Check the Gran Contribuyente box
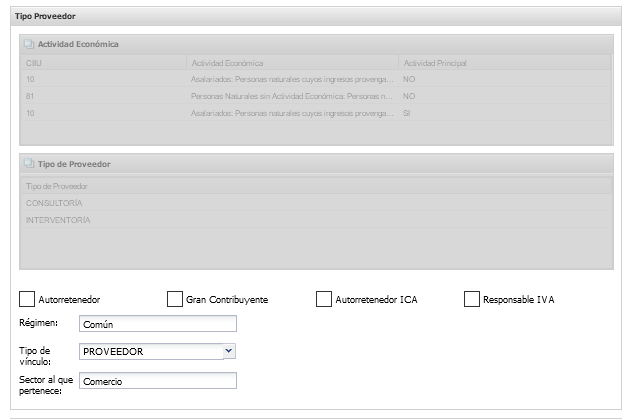The height and width of the screenshot is (419, 634). [x=175, y=299]
